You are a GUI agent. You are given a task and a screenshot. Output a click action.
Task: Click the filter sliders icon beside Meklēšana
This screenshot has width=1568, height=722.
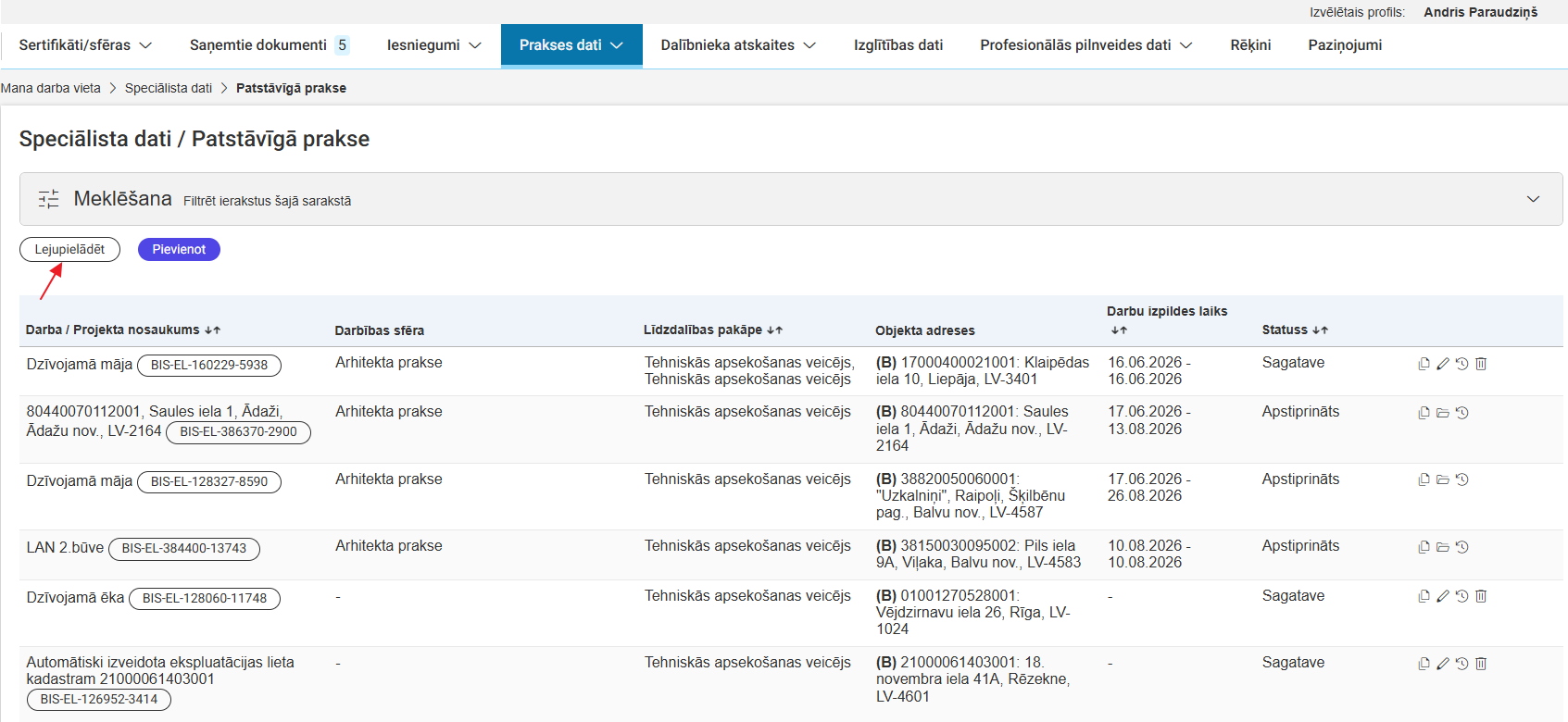point(48,199)
